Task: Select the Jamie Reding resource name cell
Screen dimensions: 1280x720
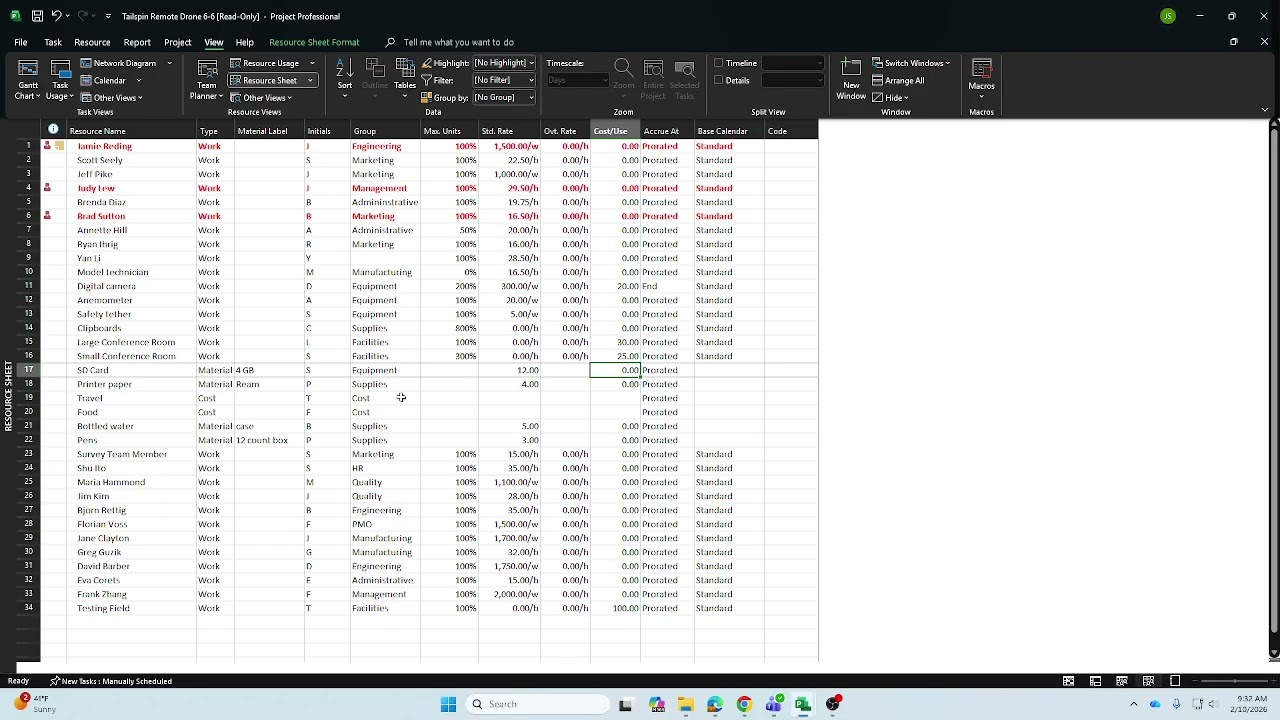Action: (x=131, y=146)
